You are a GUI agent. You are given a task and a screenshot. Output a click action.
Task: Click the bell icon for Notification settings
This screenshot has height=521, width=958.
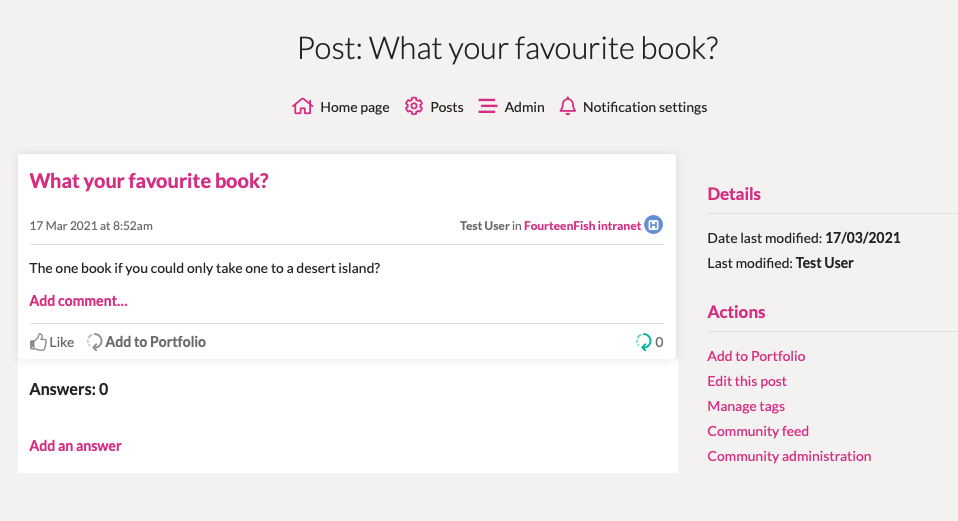tap(568, 106)
